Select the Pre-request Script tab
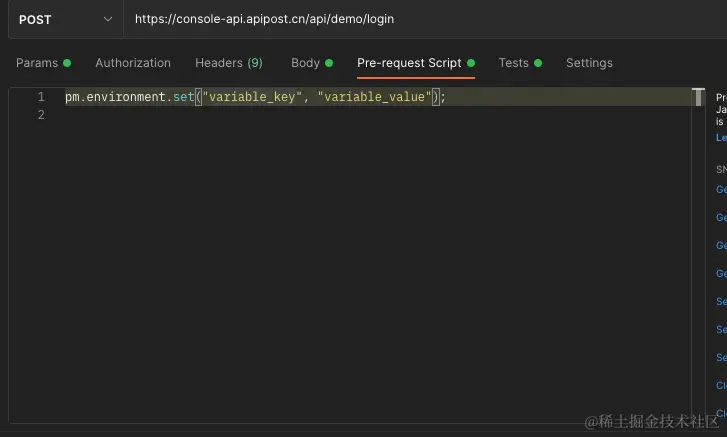This screenshot has width=727, height=437. 416,63
